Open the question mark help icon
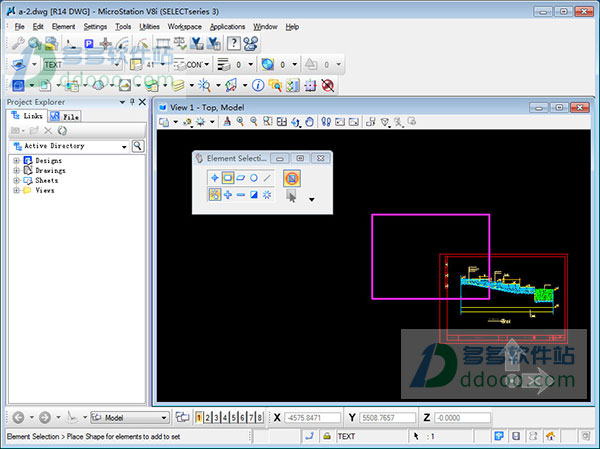Screen dimensions: 600x449 (x=233, y=43)
